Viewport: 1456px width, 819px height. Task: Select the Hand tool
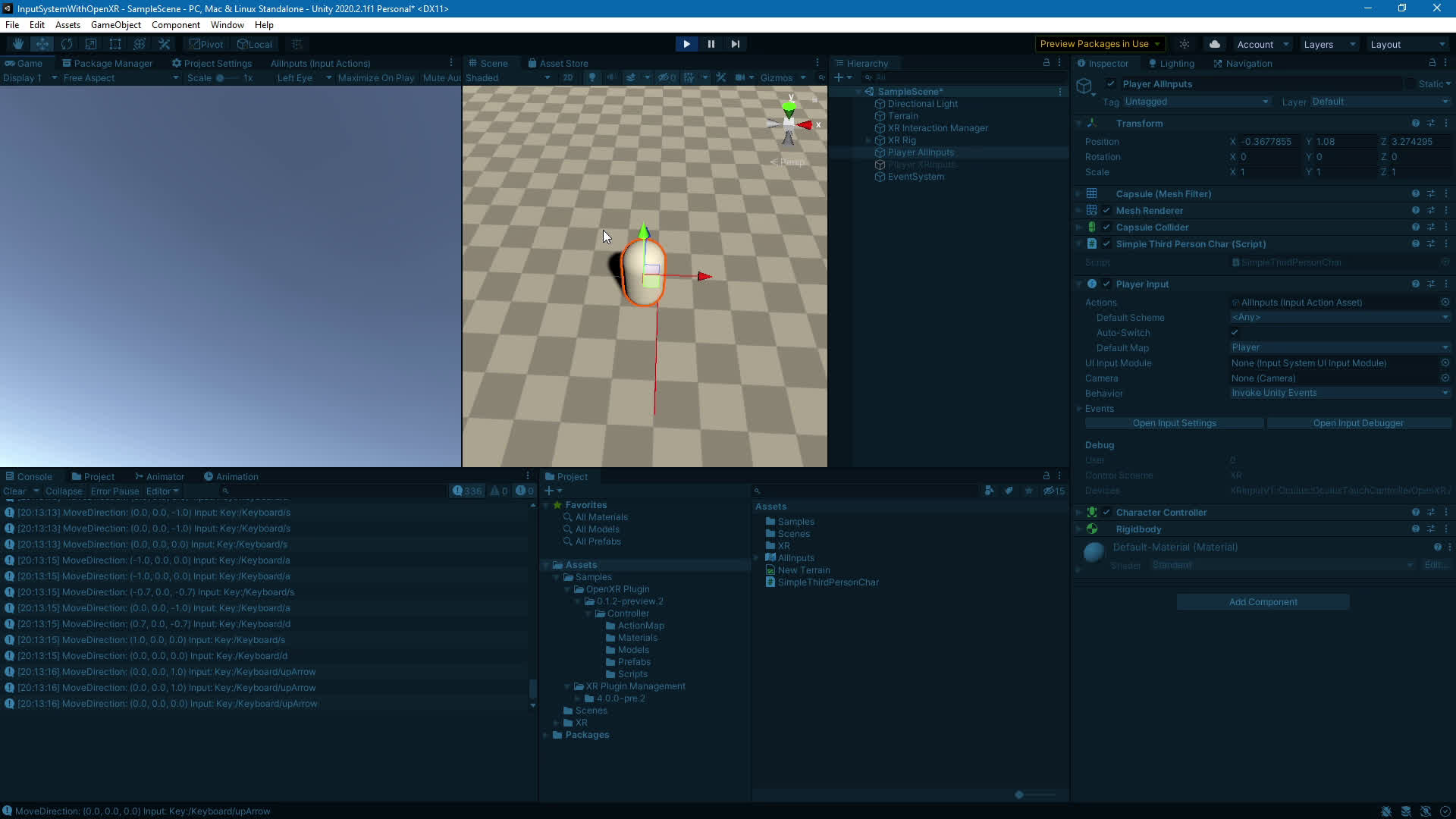[x=18, y=44]
